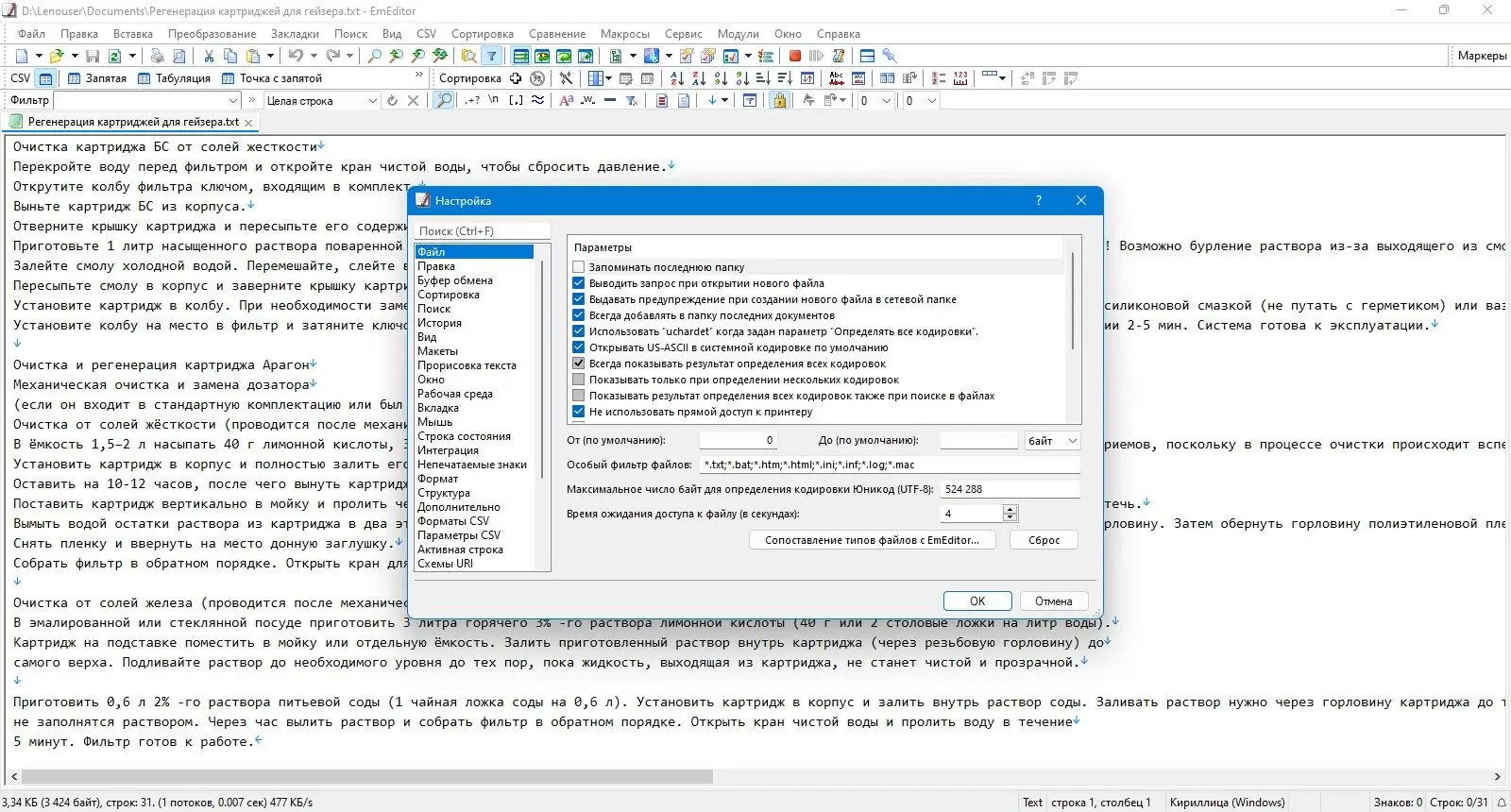Image resolution: width=1511 pixels, height=812 pixels.
Task: Click the 'Особый фильтр файлов' input field
Action: pyautogui.click(x=890, y=465)
